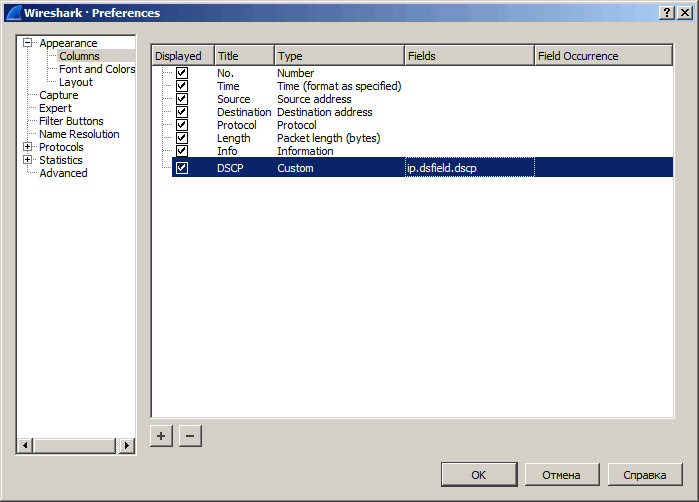Toggle the Source column displayed checkbox
The width and height of the screenshot is (699, 502).
pyautogui.click(x=182, y=99)
